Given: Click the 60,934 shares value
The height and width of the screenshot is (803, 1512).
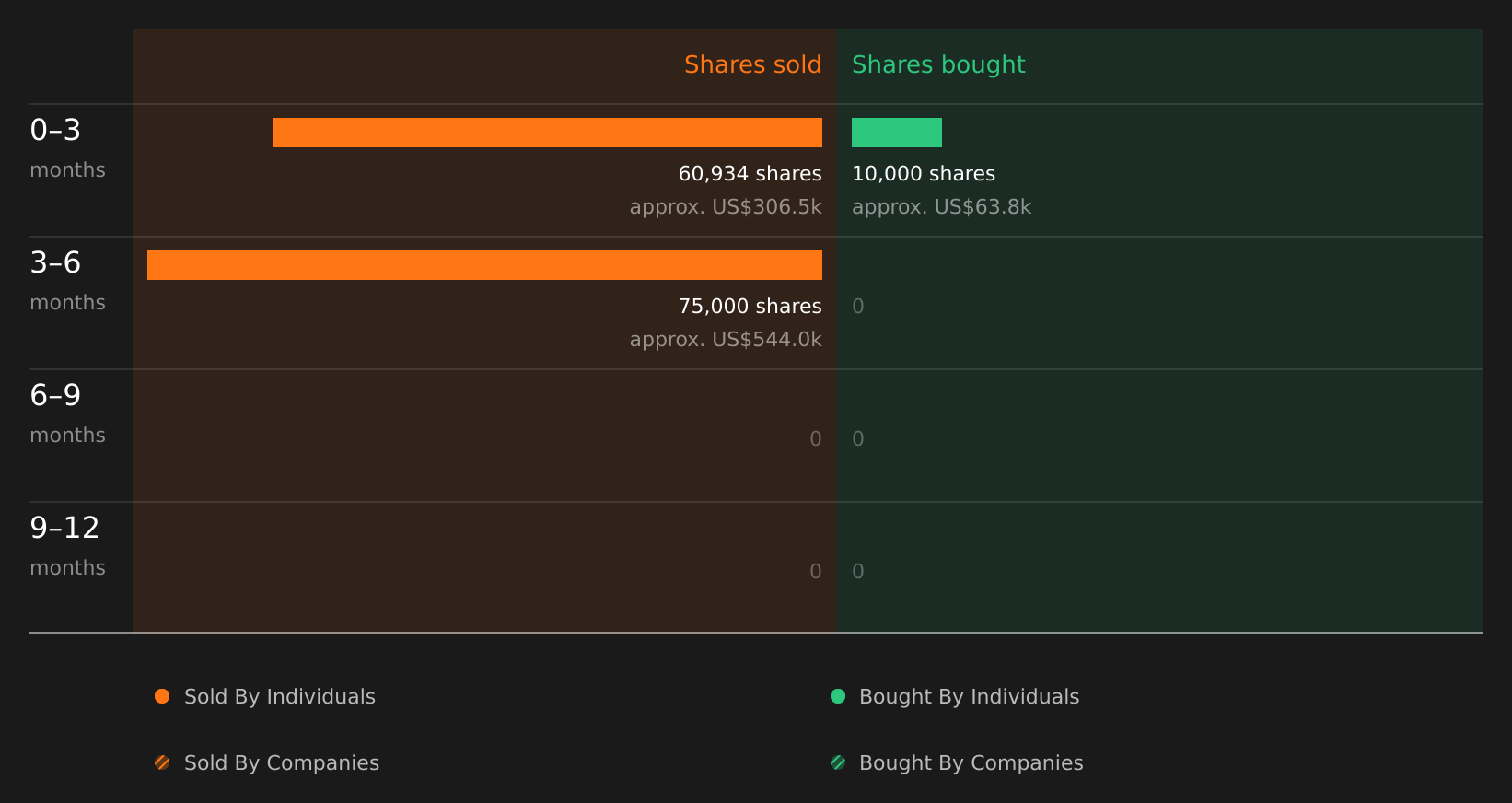Looking at the screenshot, I should [750, 174].
